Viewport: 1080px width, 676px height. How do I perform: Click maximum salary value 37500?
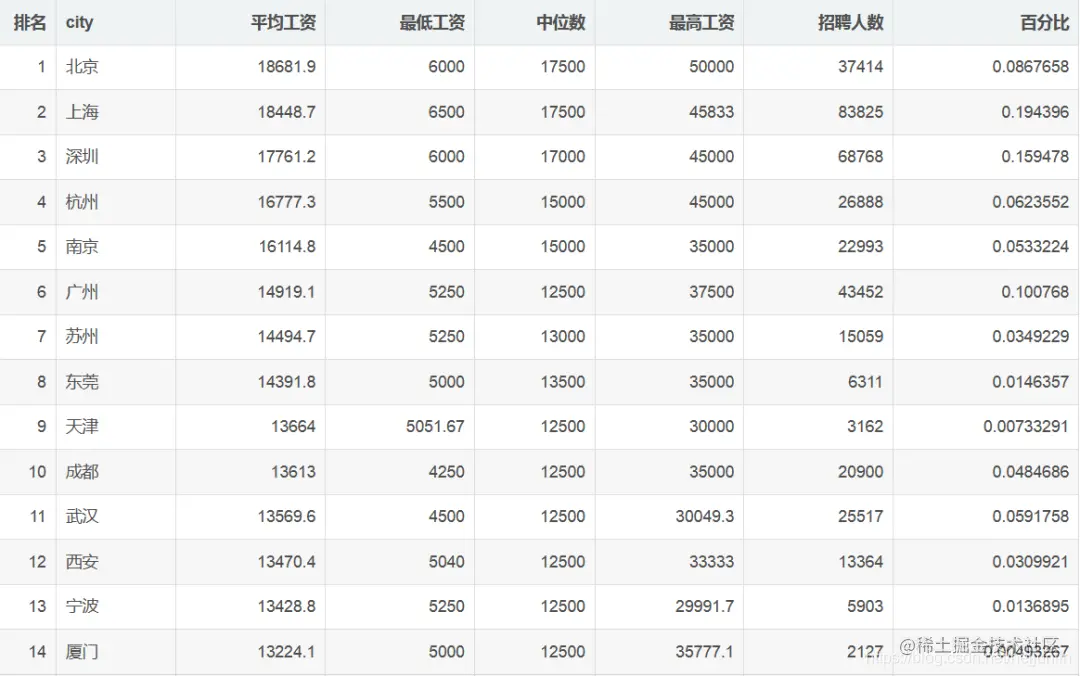712,292
